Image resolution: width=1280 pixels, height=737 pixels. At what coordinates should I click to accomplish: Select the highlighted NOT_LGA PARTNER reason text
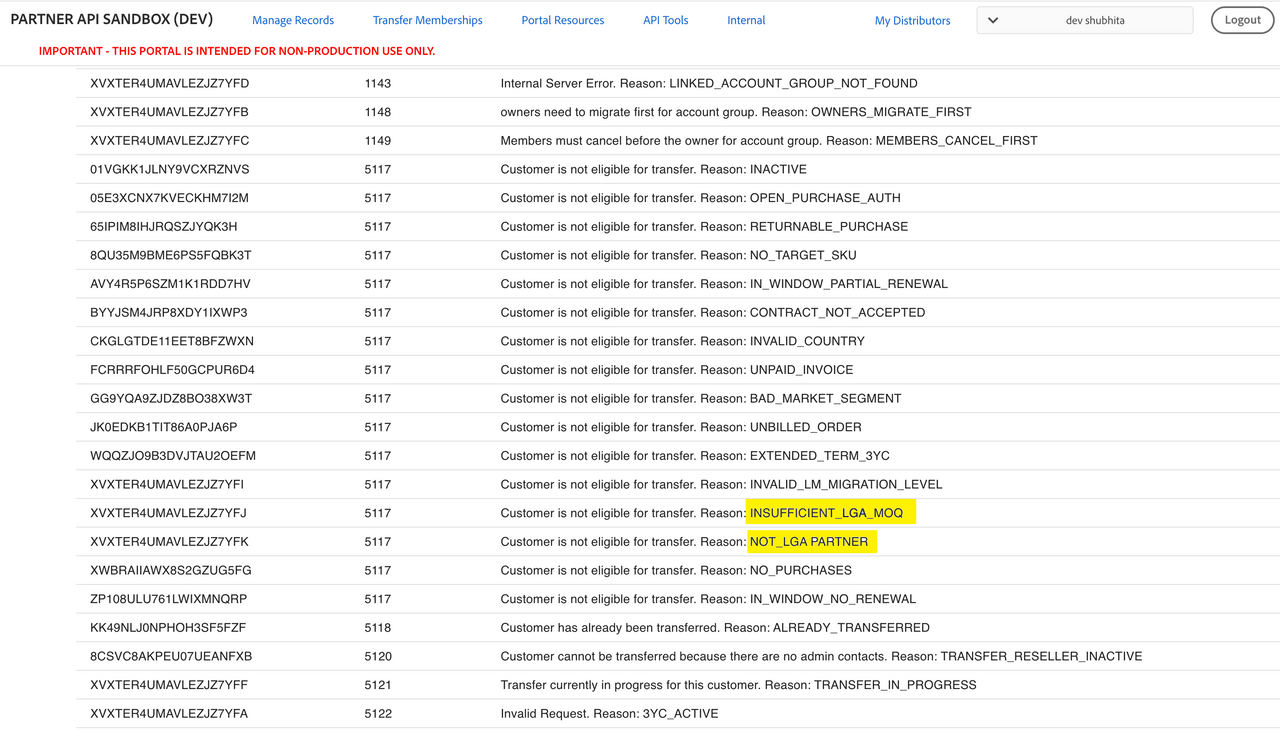pos(809,542)
